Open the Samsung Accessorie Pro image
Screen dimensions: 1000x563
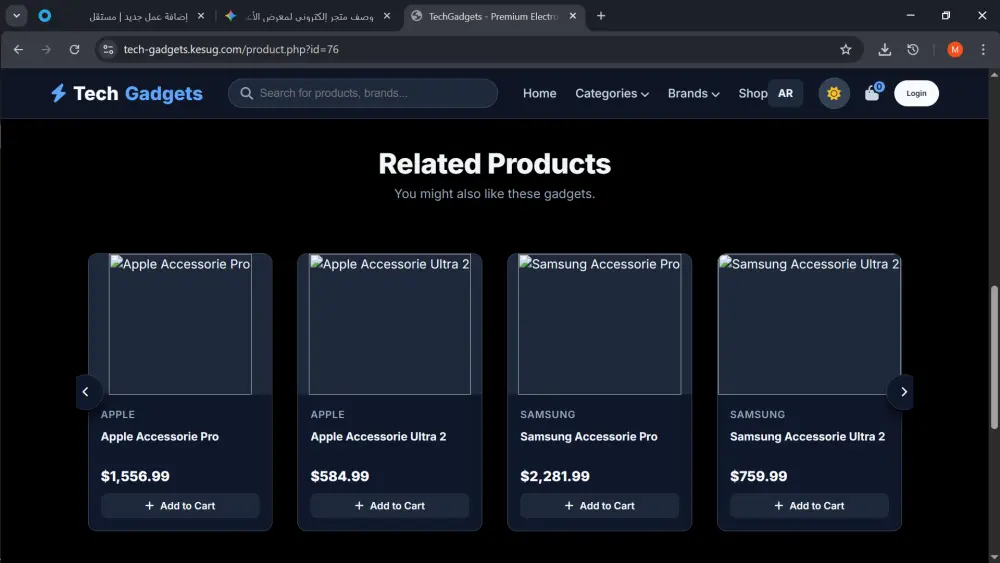tap(599, 324)
